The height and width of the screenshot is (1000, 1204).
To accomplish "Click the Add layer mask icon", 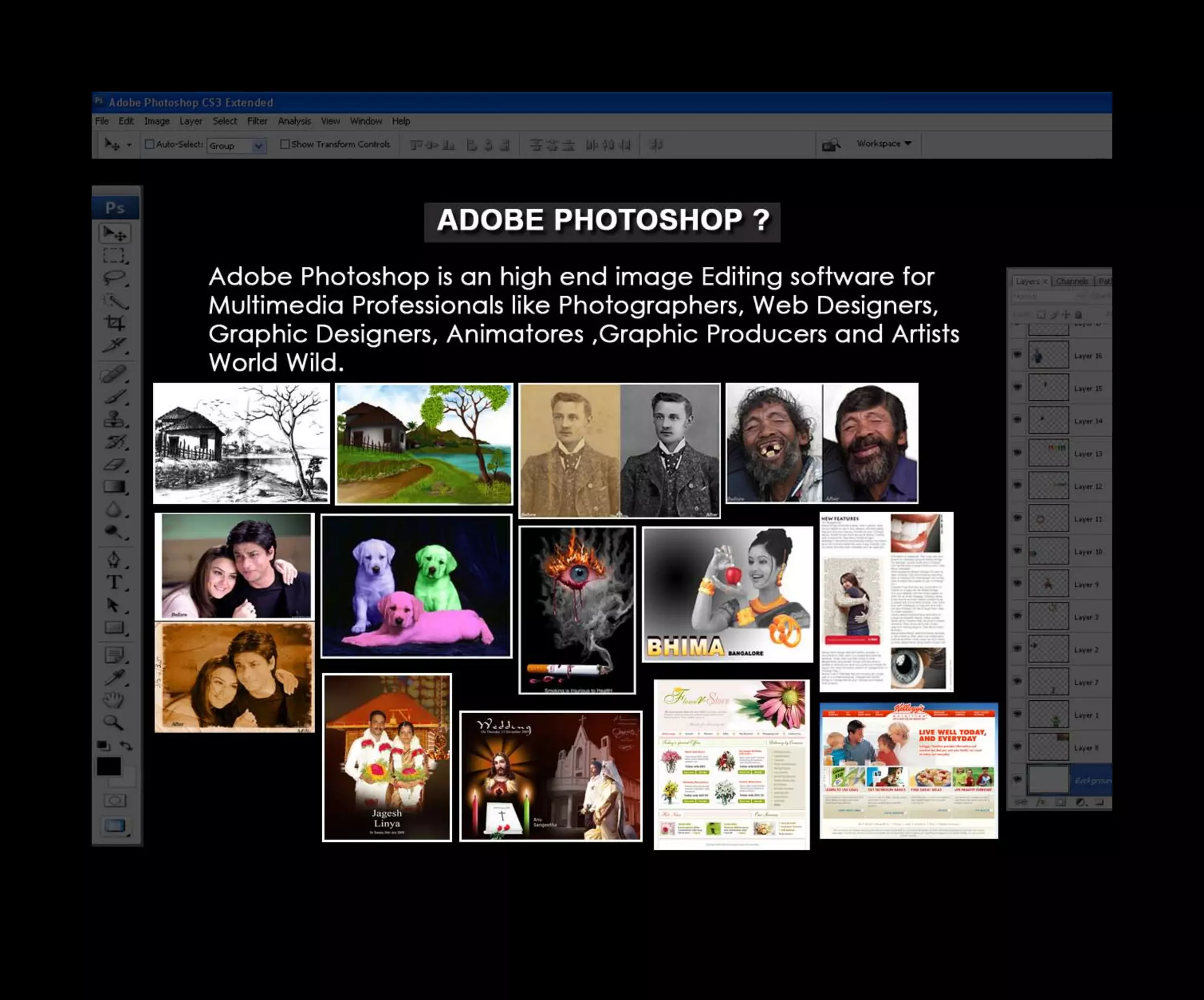I will tap(1060, 802).
